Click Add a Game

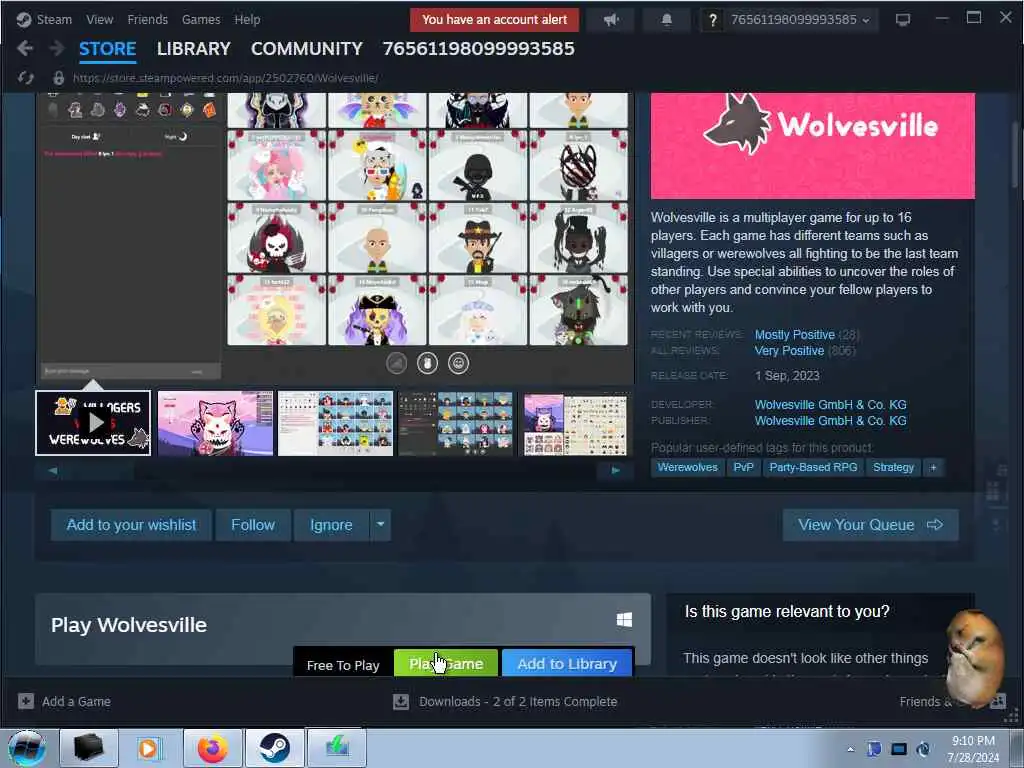(76, 701)
